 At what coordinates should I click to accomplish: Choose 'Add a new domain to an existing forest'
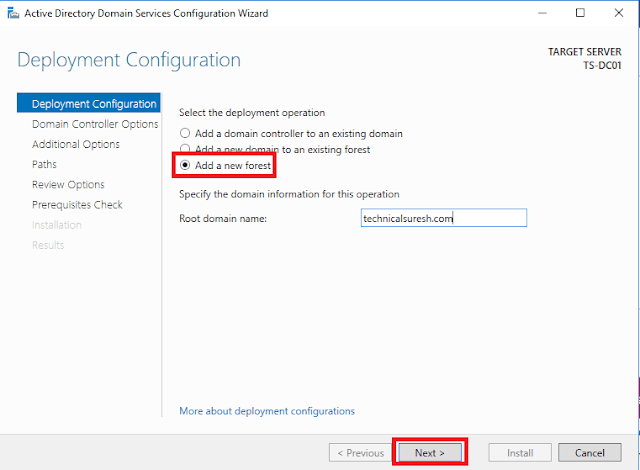pos(184,149)
